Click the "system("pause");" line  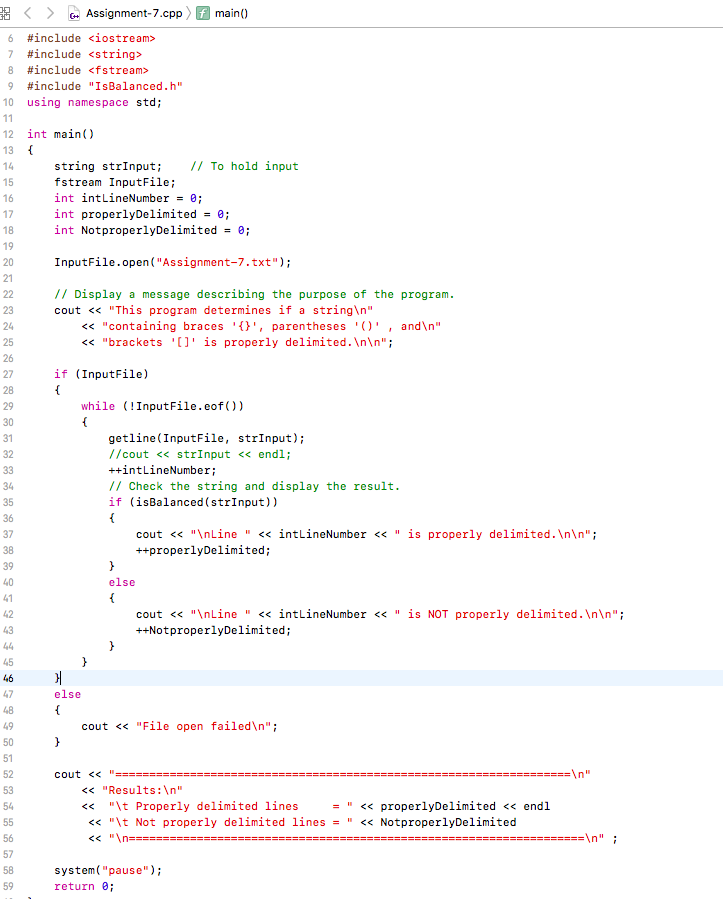click(108, 870)
